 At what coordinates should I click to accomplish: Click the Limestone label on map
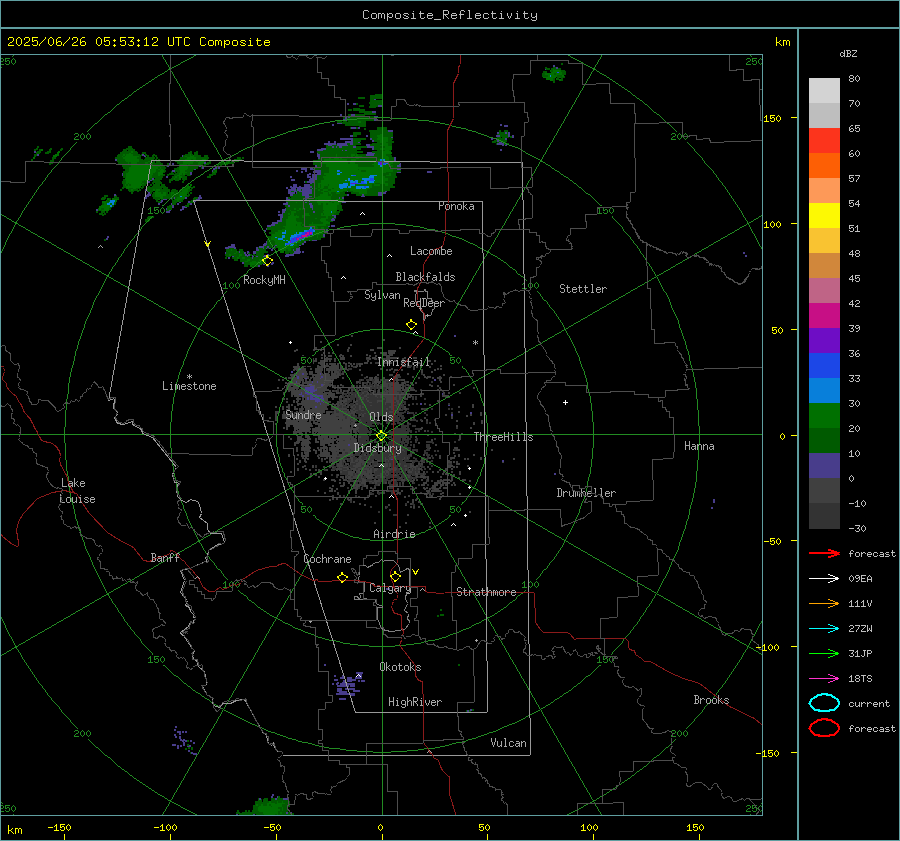(x=189, y=386)
